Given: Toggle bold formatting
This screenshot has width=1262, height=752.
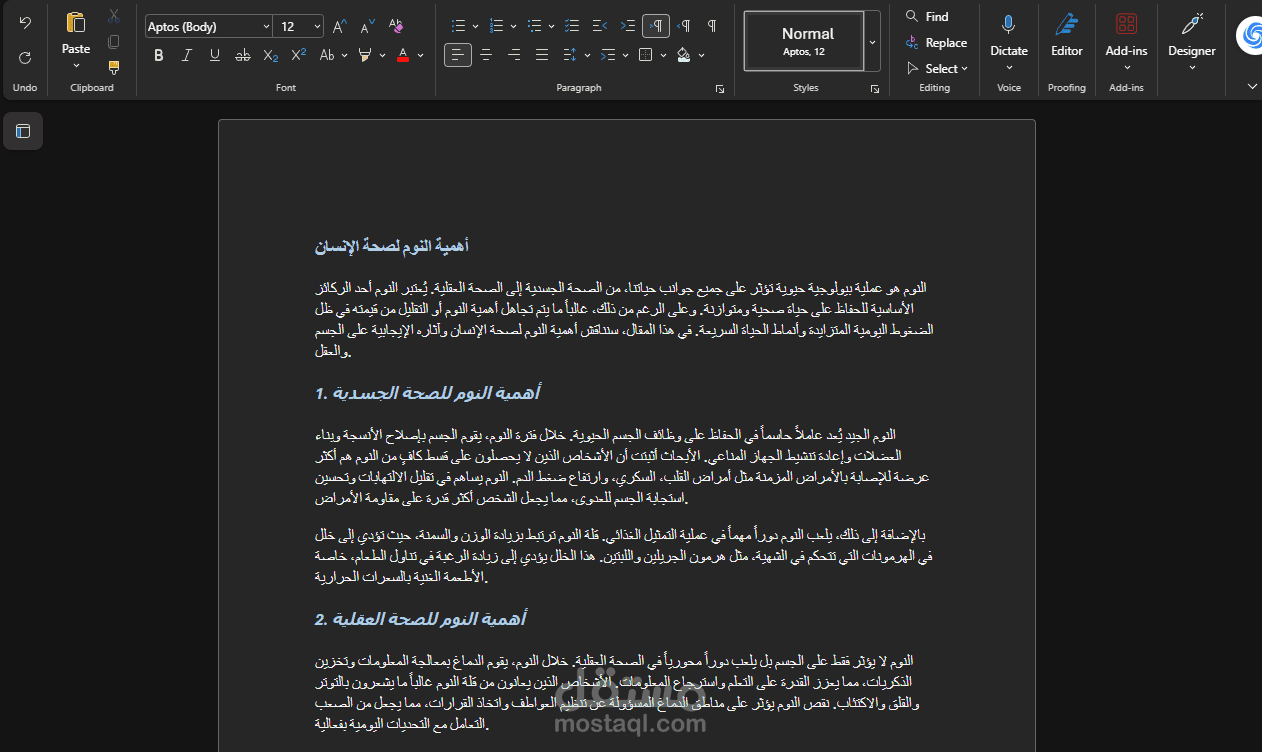Looking at the screenshot, I should [158, 55].
